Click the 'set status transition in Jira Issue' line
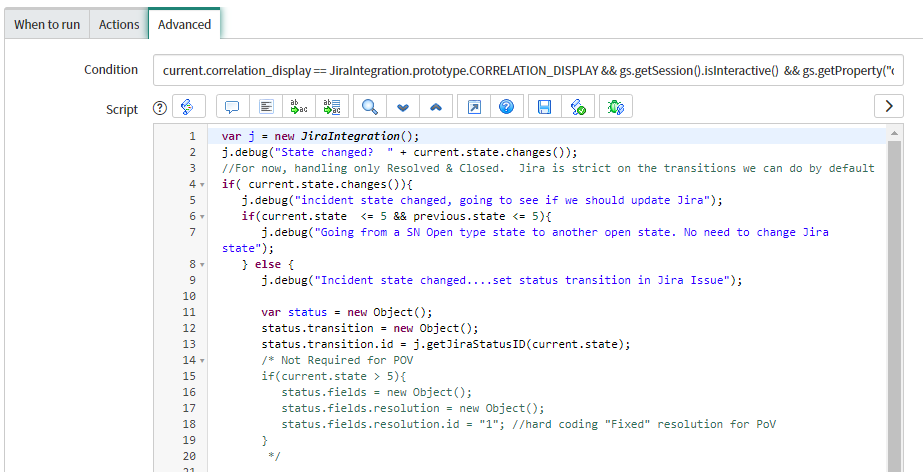Screen dimensions: 923x472 [x=502, y=280]
